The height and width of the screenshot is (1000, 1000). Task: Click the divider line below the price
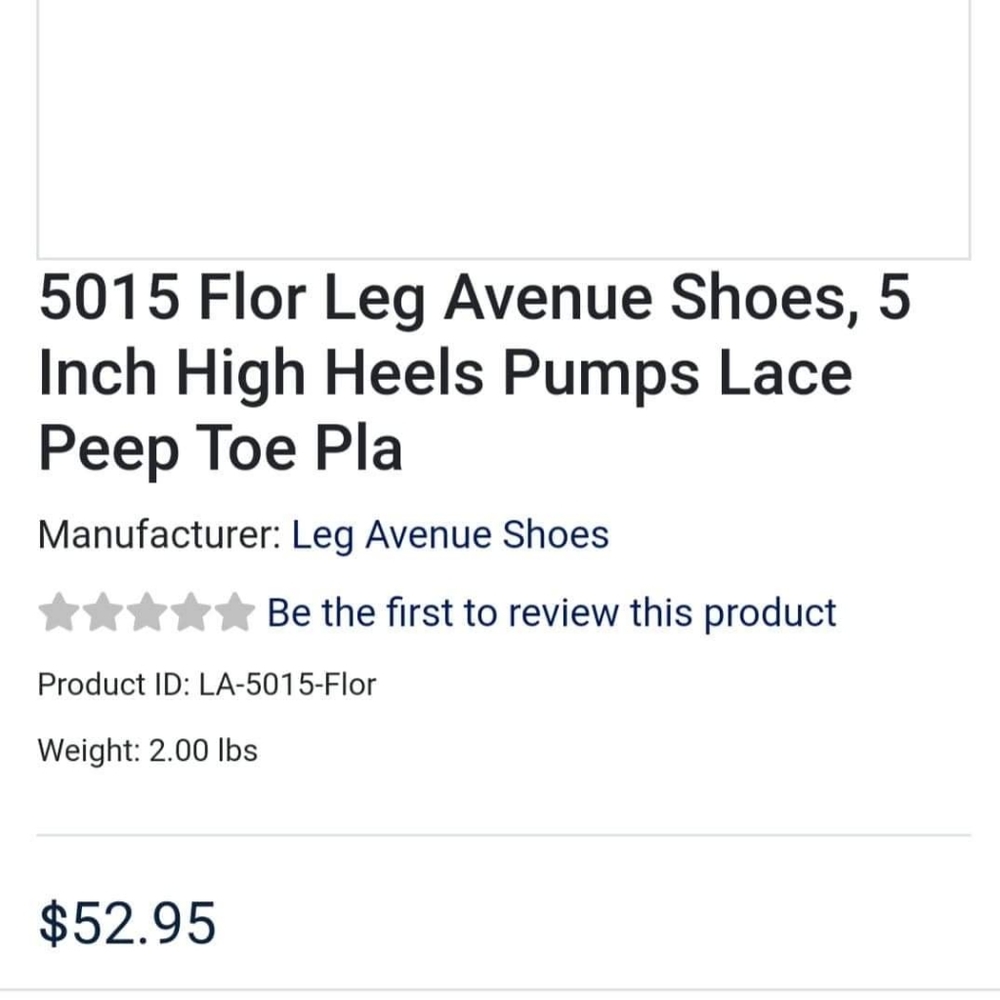[x=503, y=990]
